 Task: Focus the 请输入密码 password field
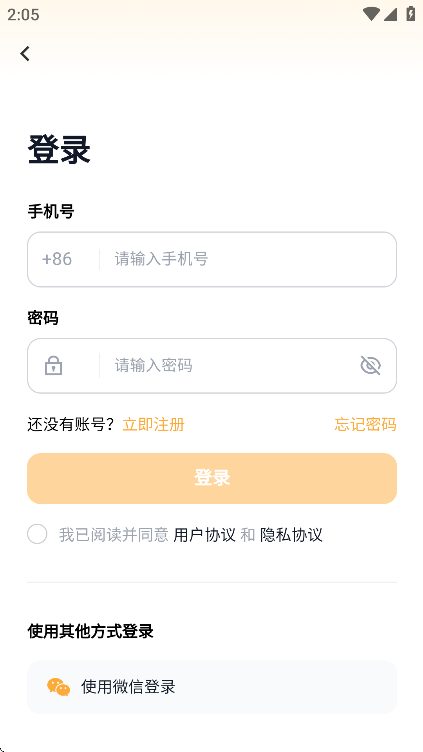coord(230,365)
